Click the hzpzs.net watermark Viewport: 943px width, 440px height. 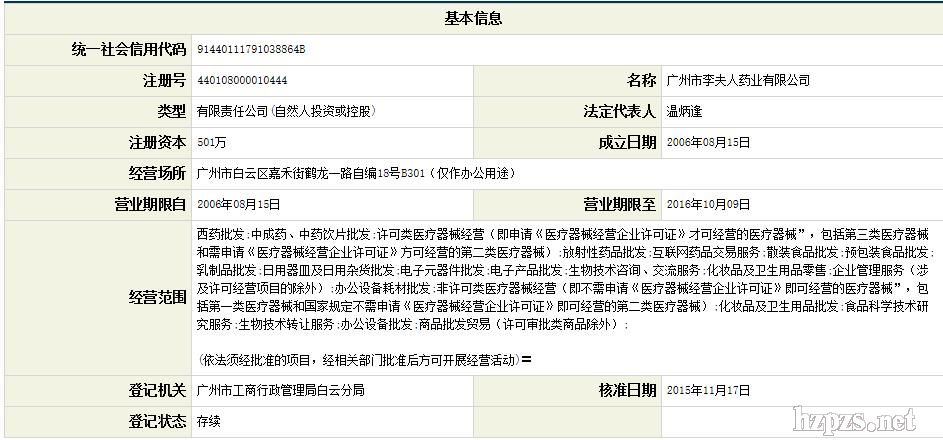[854, 418]
